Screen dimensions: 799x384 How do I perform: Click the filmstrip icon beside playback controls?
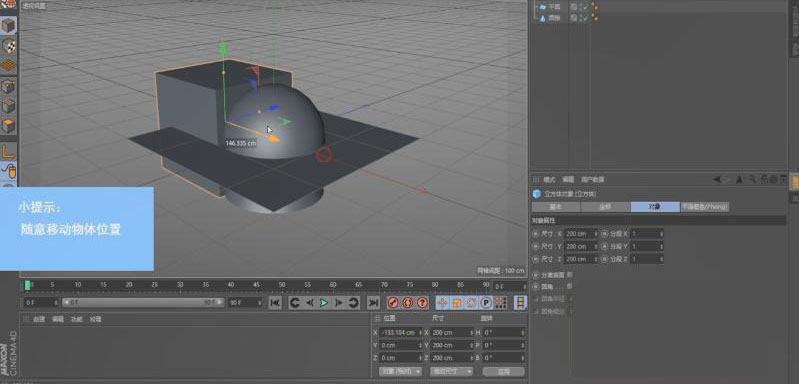[520, 303]
